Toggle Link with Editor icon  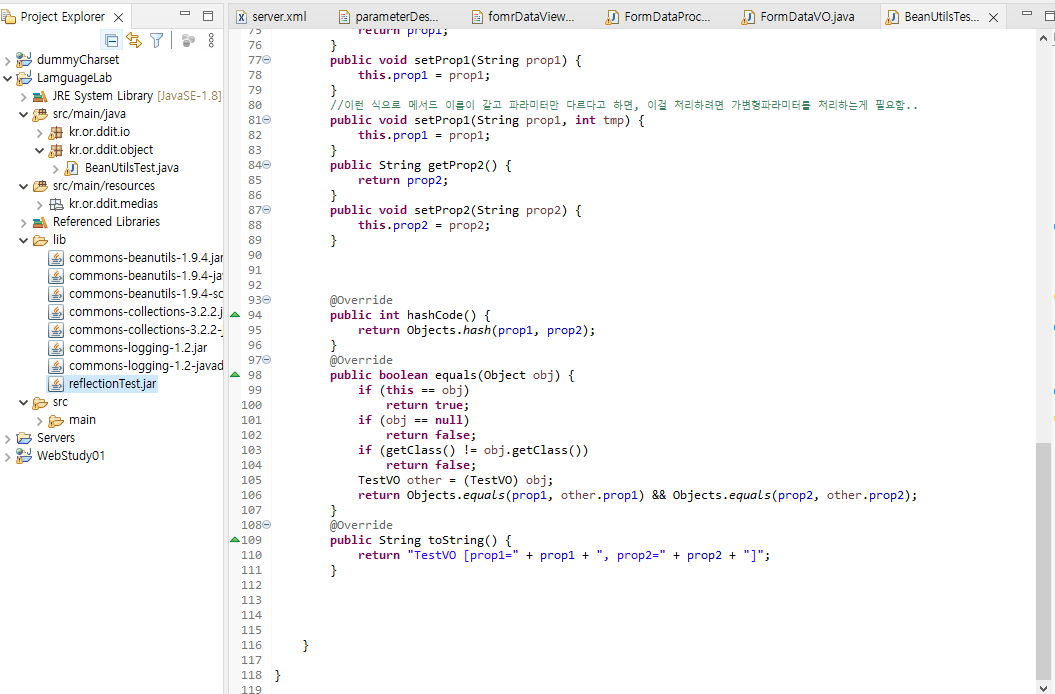click(x=135, y=41)
